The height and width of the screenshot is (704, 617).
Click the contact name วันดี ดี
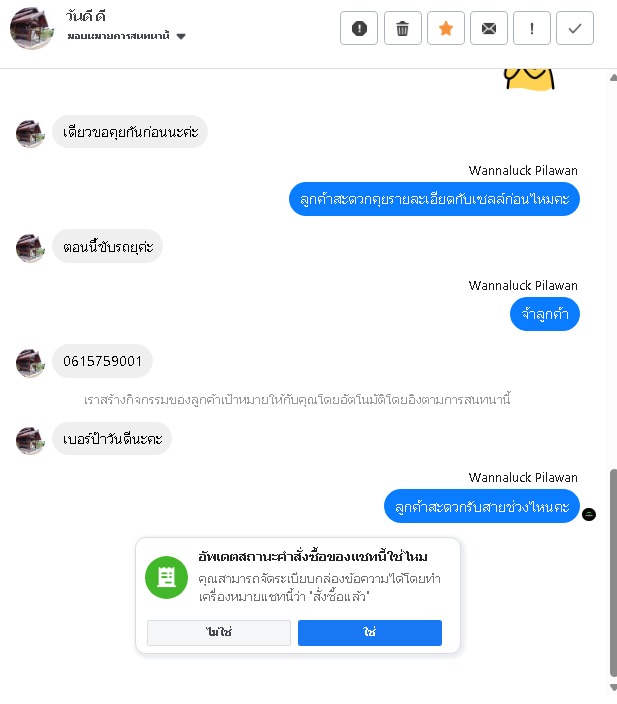85,16
